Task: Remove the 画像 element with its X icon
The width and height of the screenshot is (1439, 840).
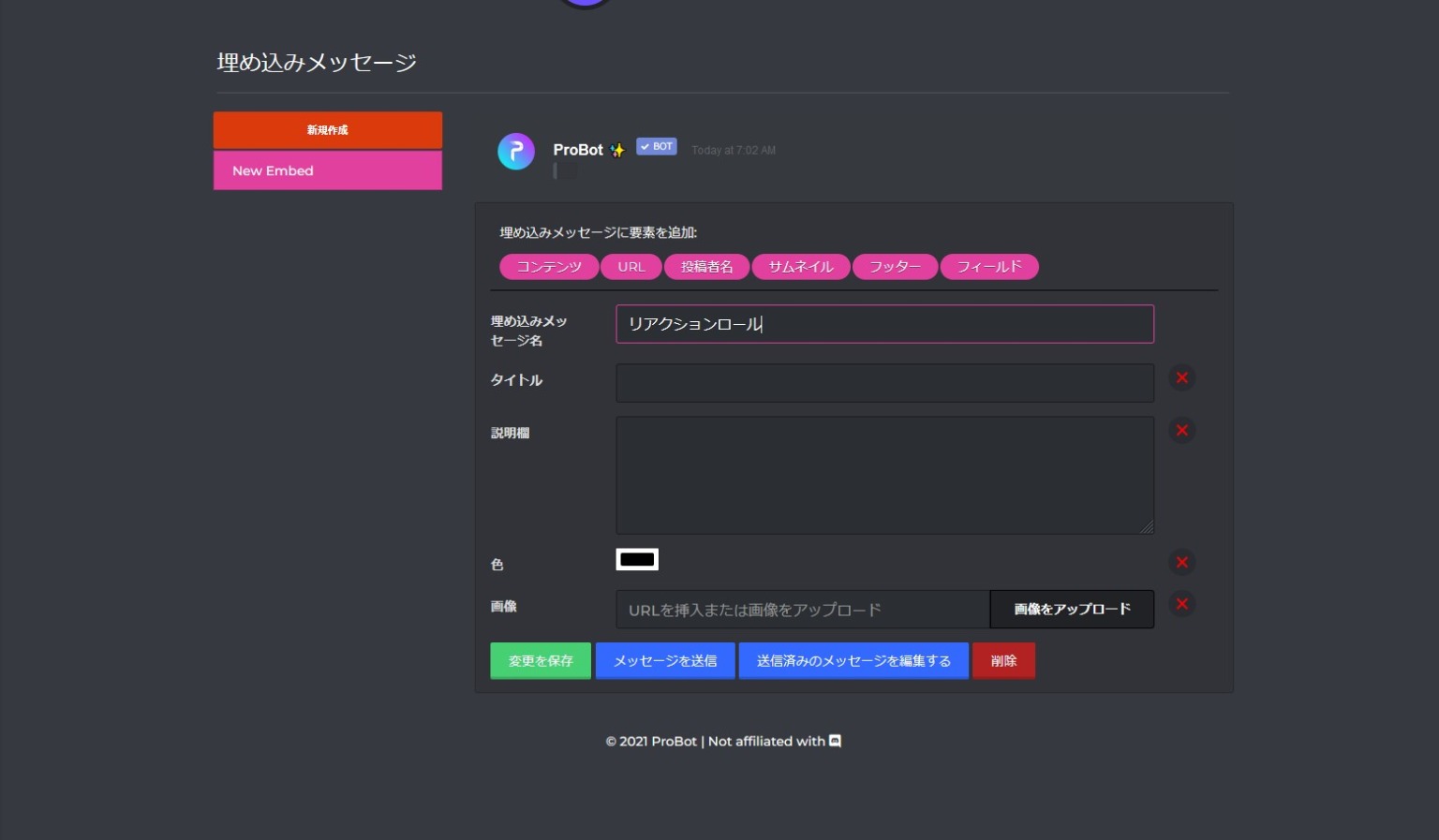Action: click(x=1181, y=604)
